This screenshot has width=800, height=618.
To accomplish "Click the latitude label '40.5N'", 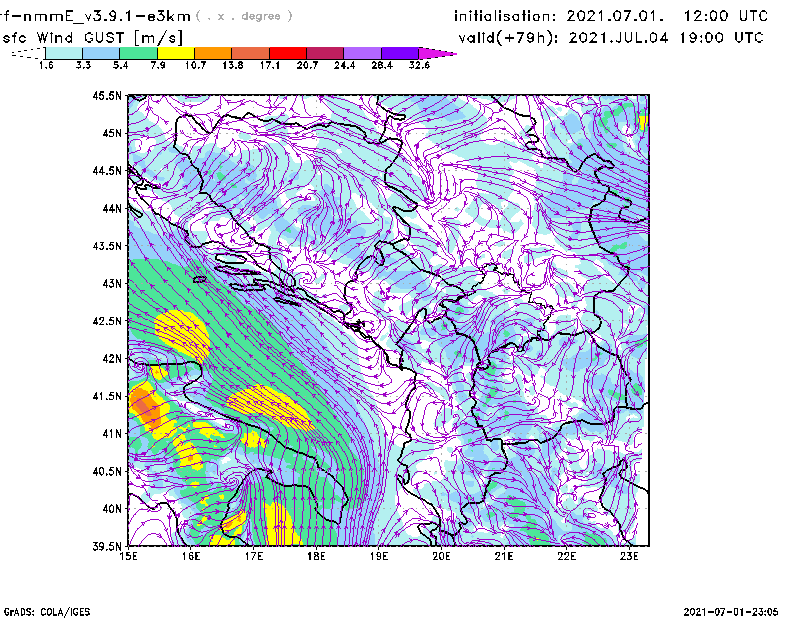I will (107, 472).
